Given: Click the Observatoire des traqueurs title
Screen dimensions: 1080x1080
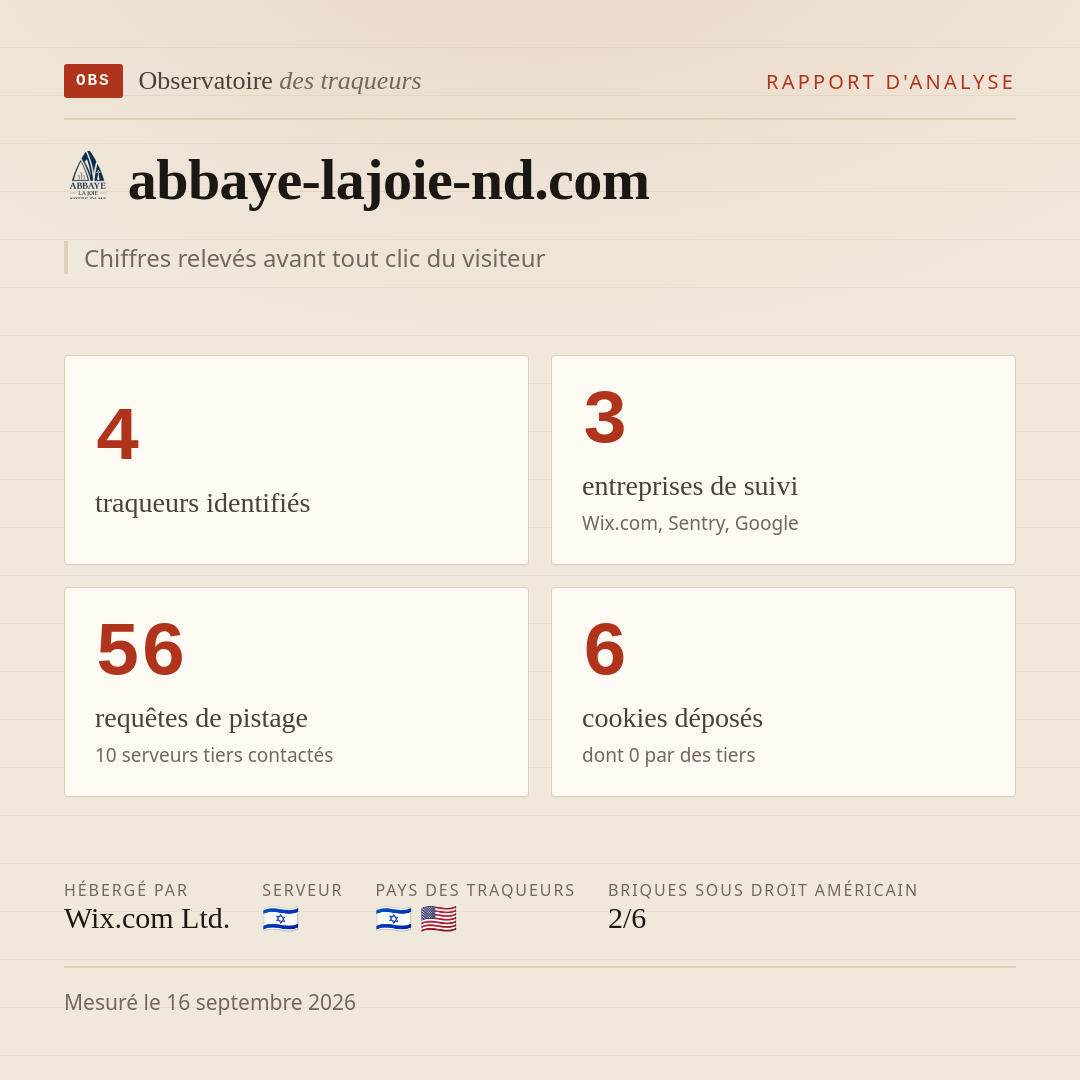Looking at the screenshot, I should coord(280,81).
